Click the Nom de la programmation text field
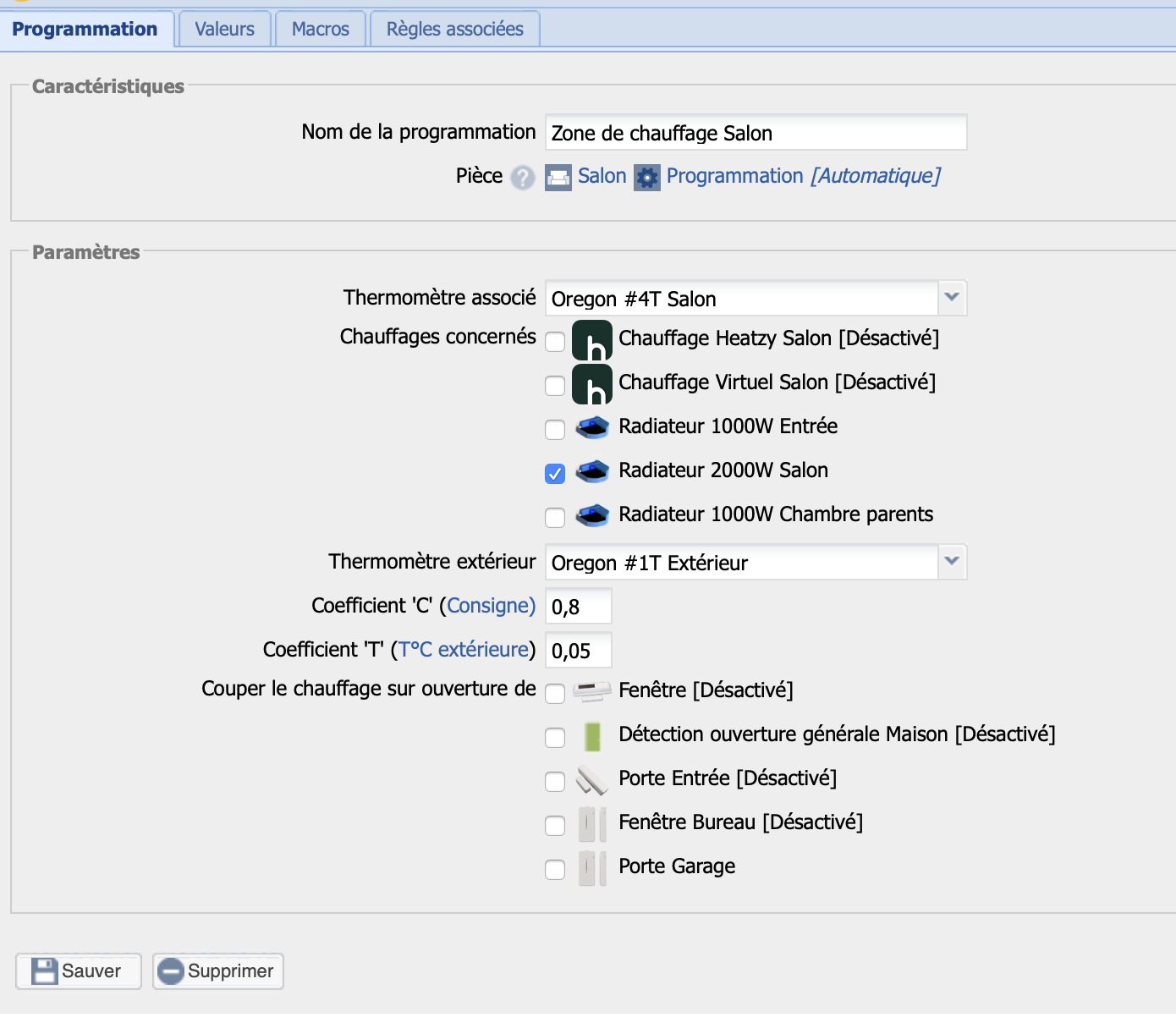Viewport: 1176px width, 1017px height. tap(755, 133)
